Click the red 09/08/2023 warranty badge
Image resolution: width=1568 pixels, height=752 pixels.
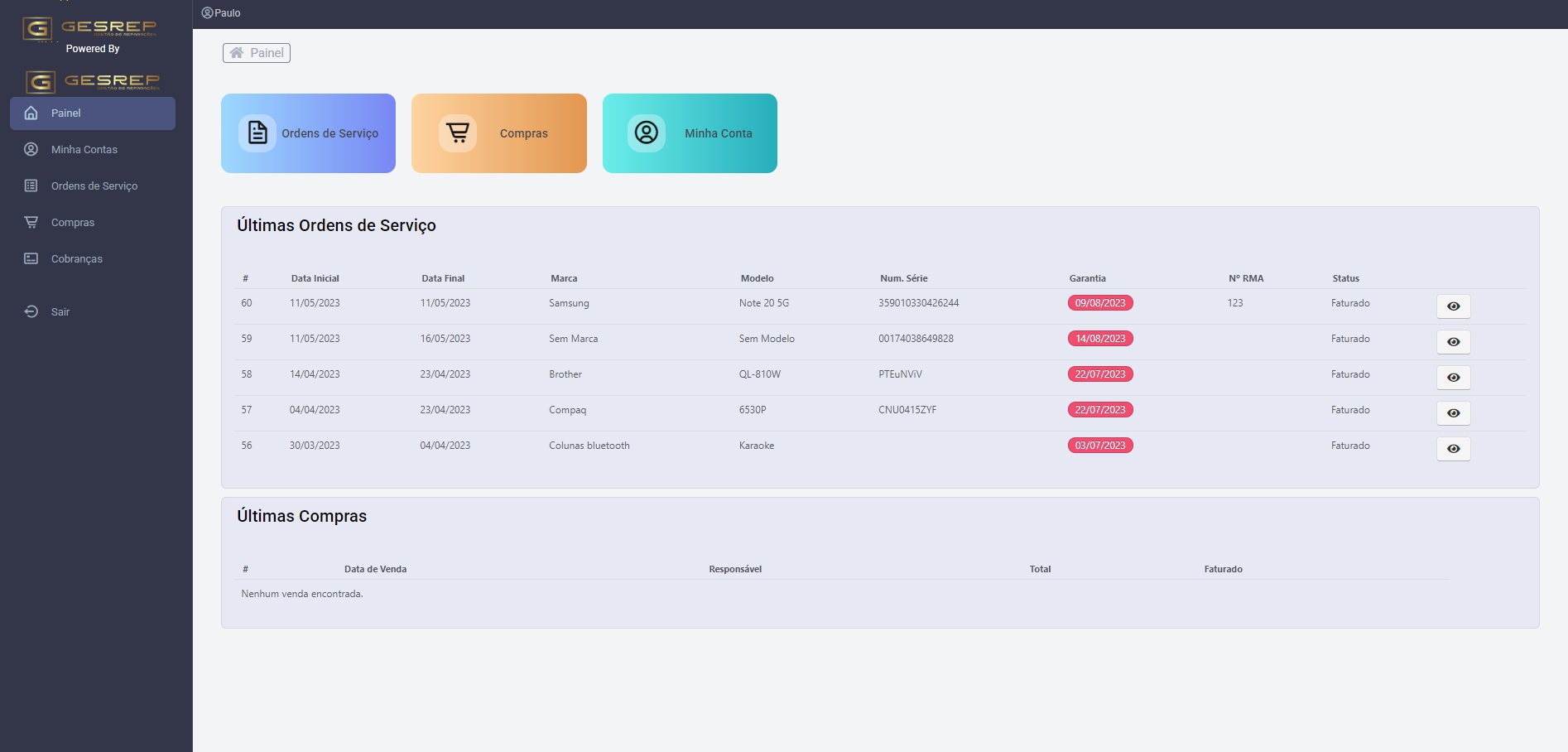(1100, 303)
